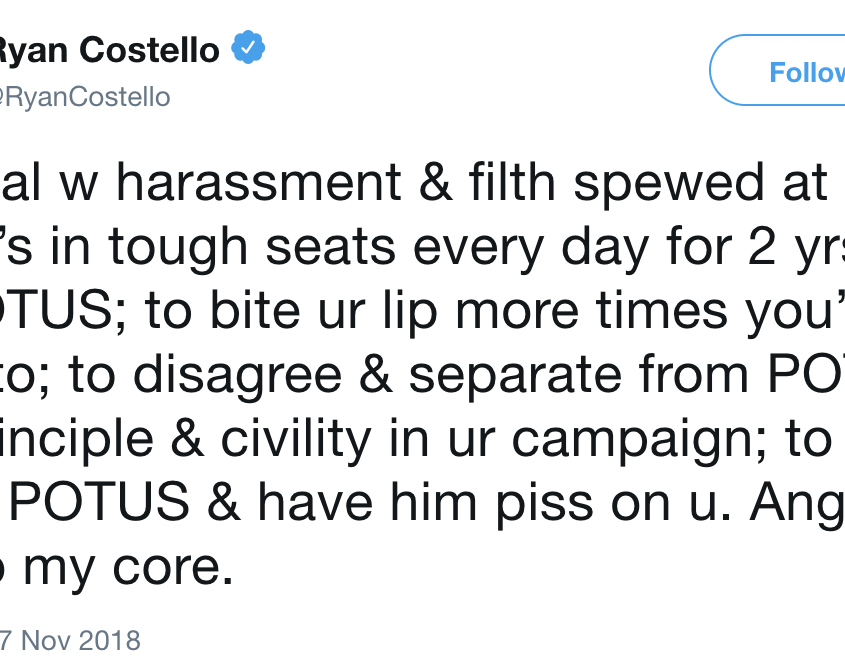Click the word POTUS before ampersand
Image resolution: width=845 pixels, height=670 pixels.
(99, 502)
